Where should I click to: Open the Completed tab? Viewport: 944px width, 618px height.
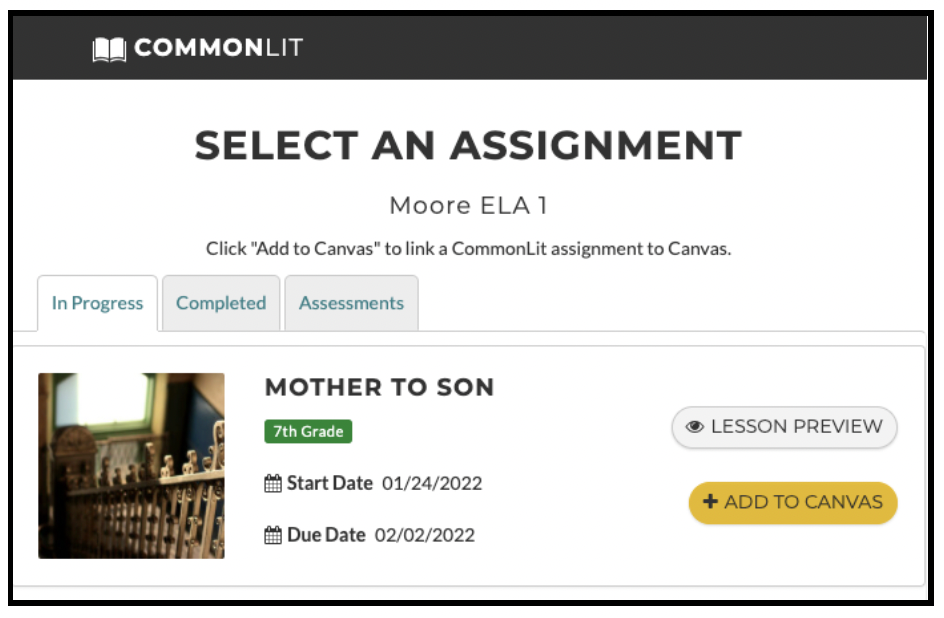(221, 303)
